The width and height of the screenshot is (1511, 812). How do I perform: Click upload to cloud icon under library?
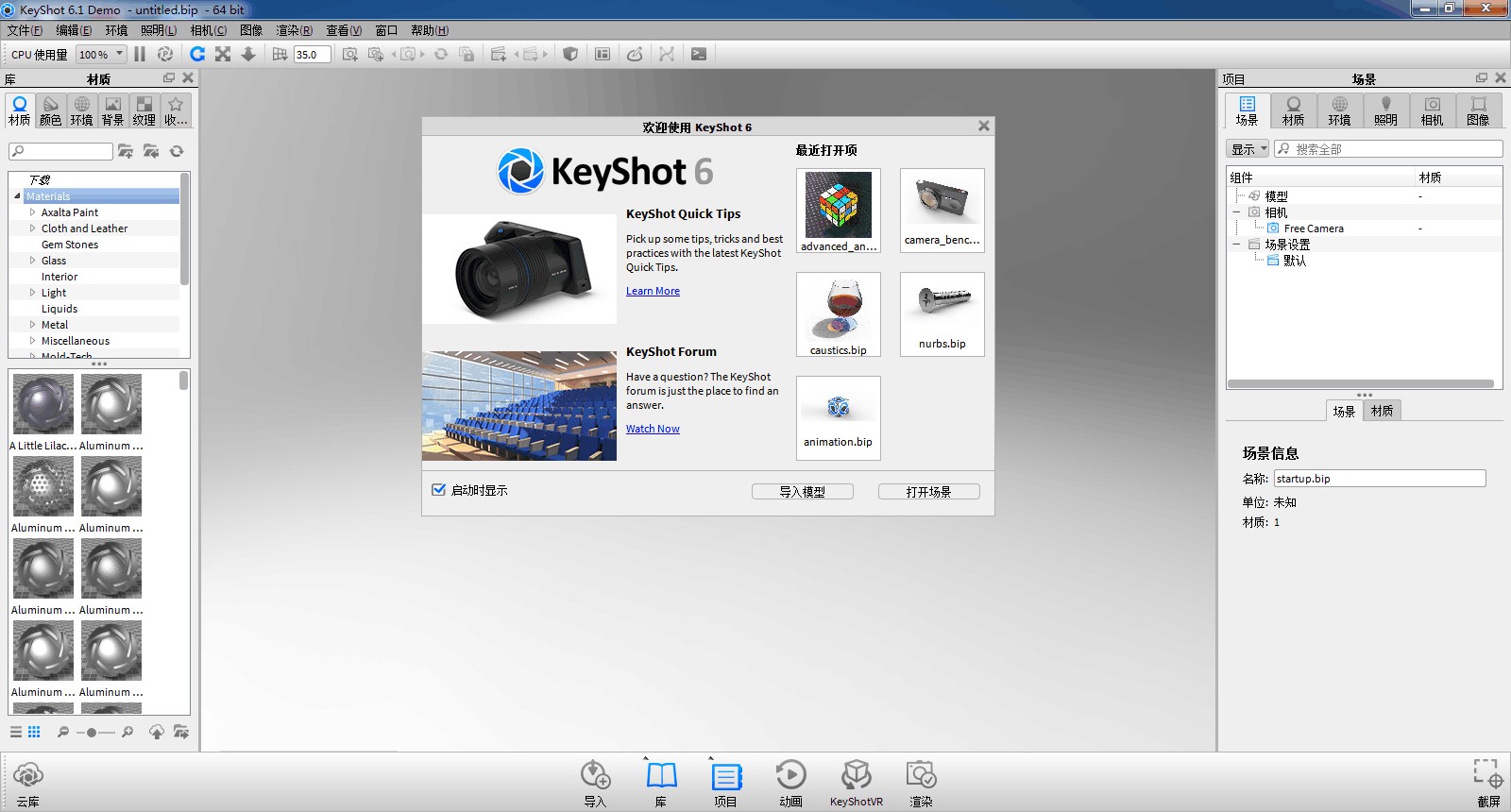click(157, 732)
